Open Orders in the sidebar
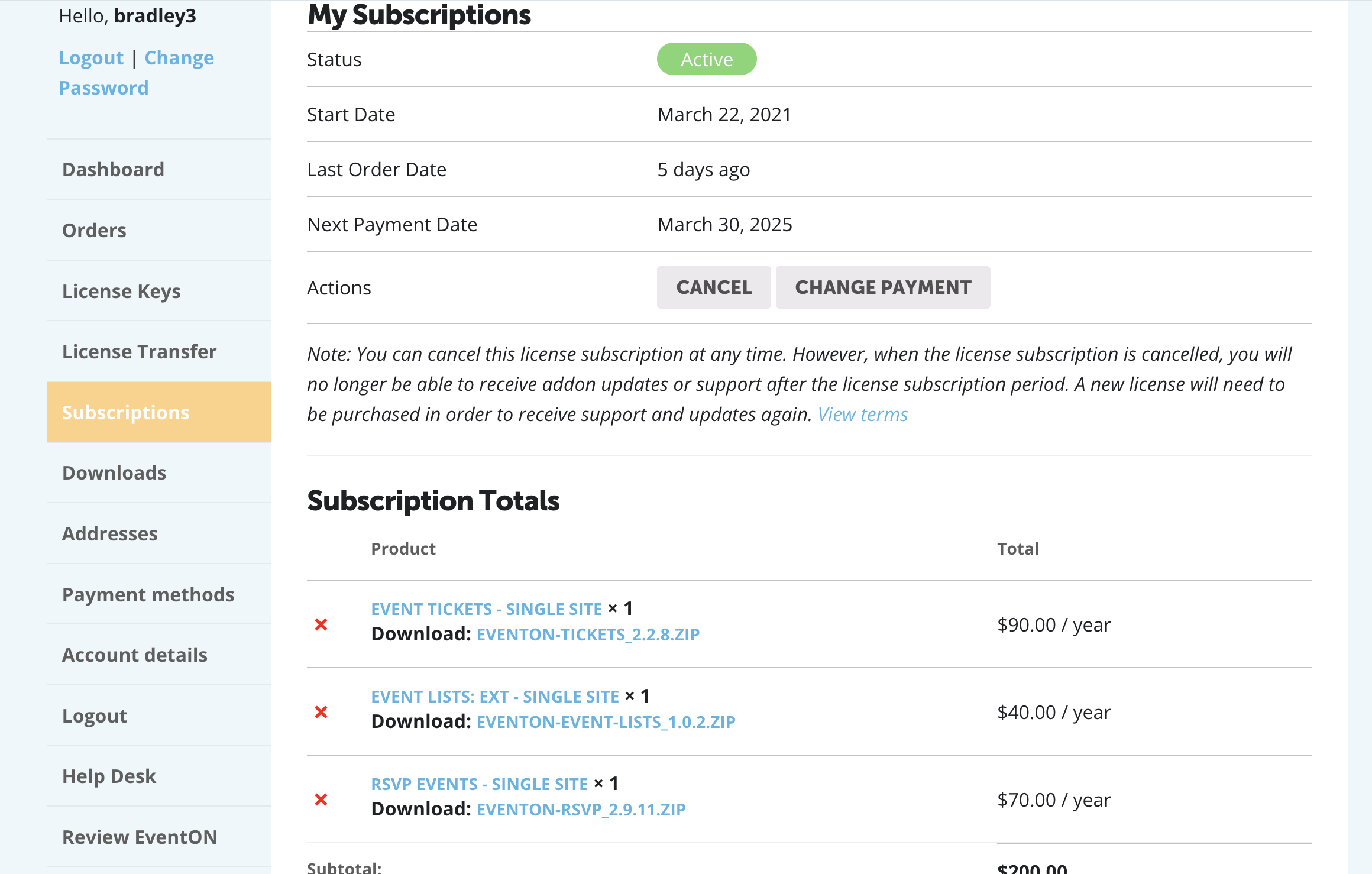This screenshot has height=874, width=1372. point(159,231)
